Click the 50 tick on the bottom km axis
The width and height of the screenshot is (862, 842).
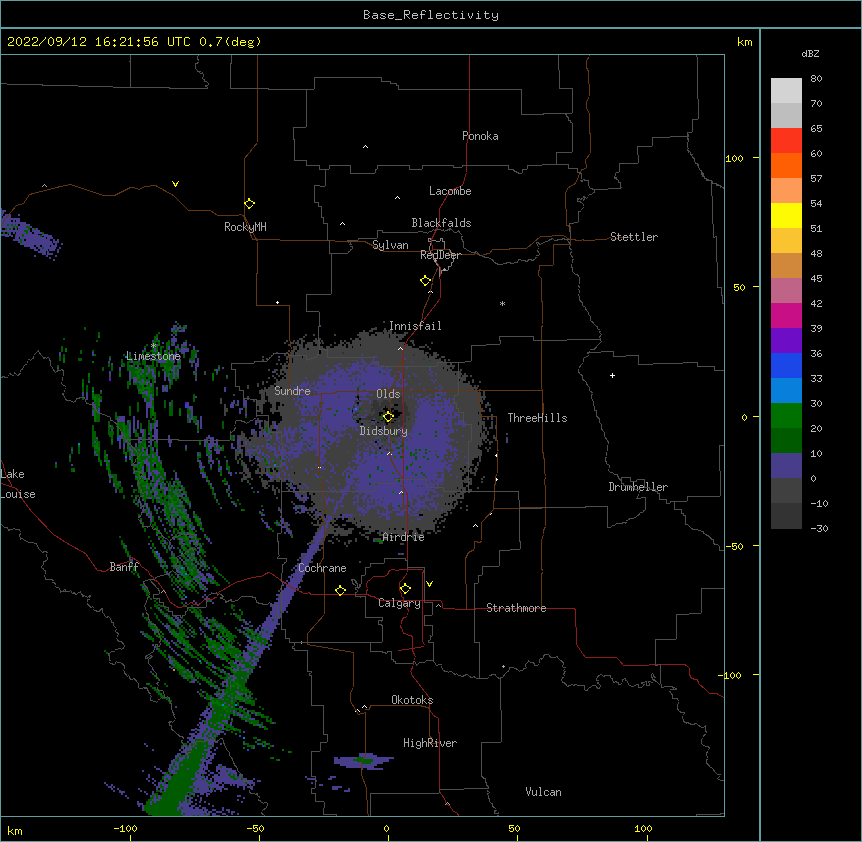click(514, 828)
